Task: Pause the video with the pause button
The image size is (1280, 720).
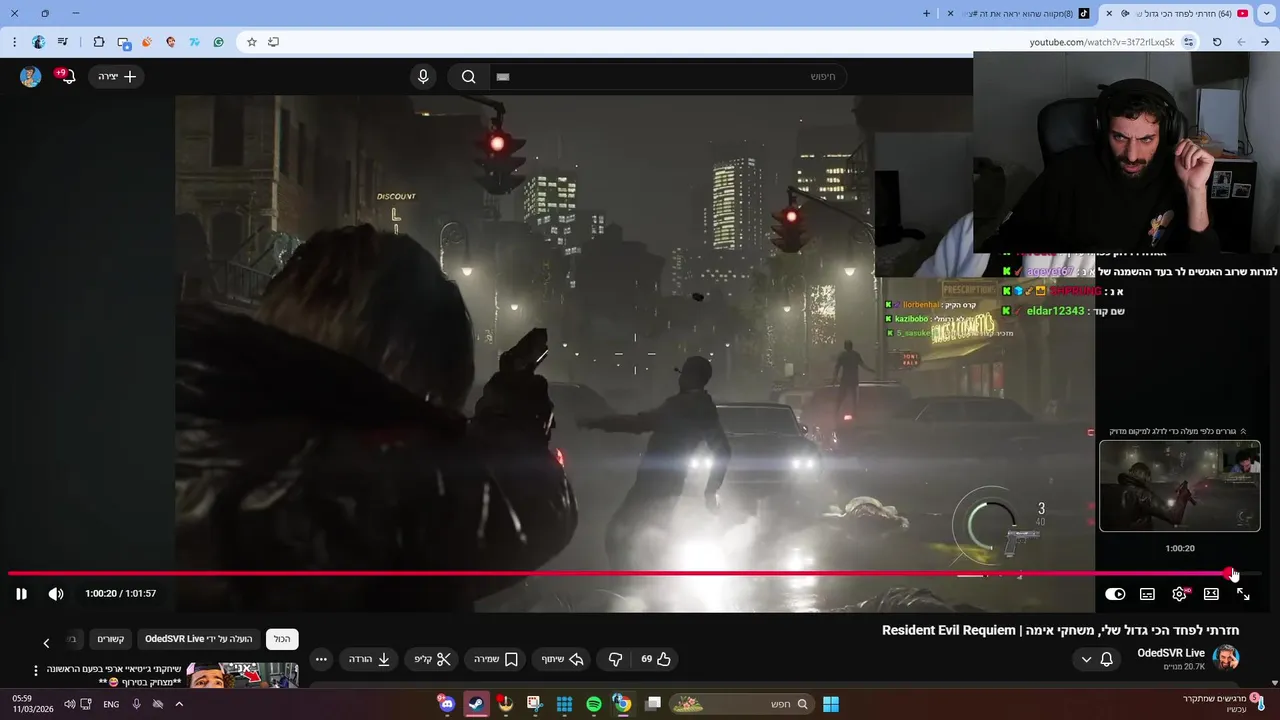Action: 21,594
